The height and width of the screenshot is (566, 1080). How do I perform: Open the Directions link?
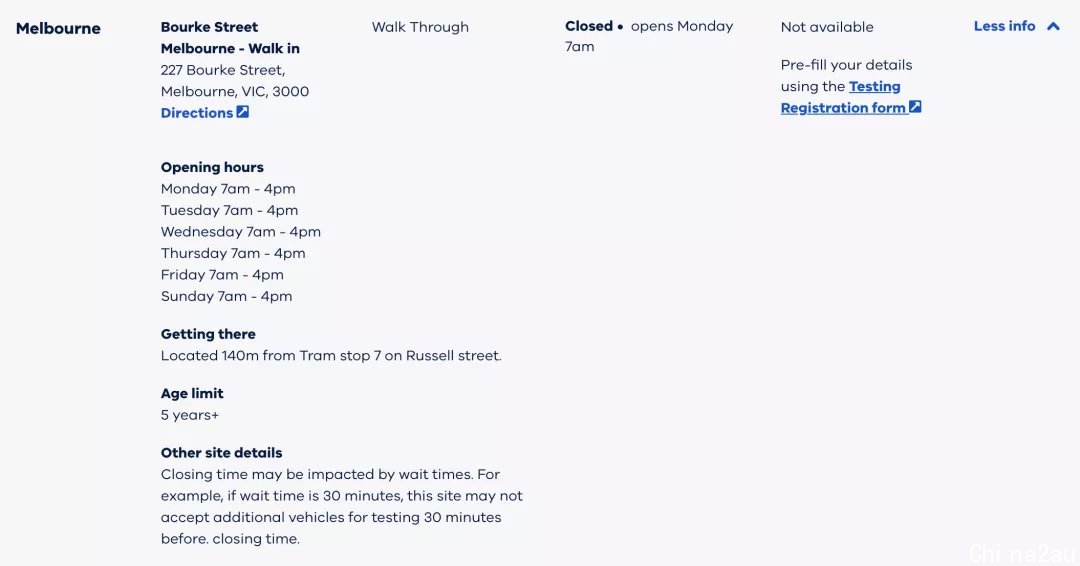coord(204,113)
